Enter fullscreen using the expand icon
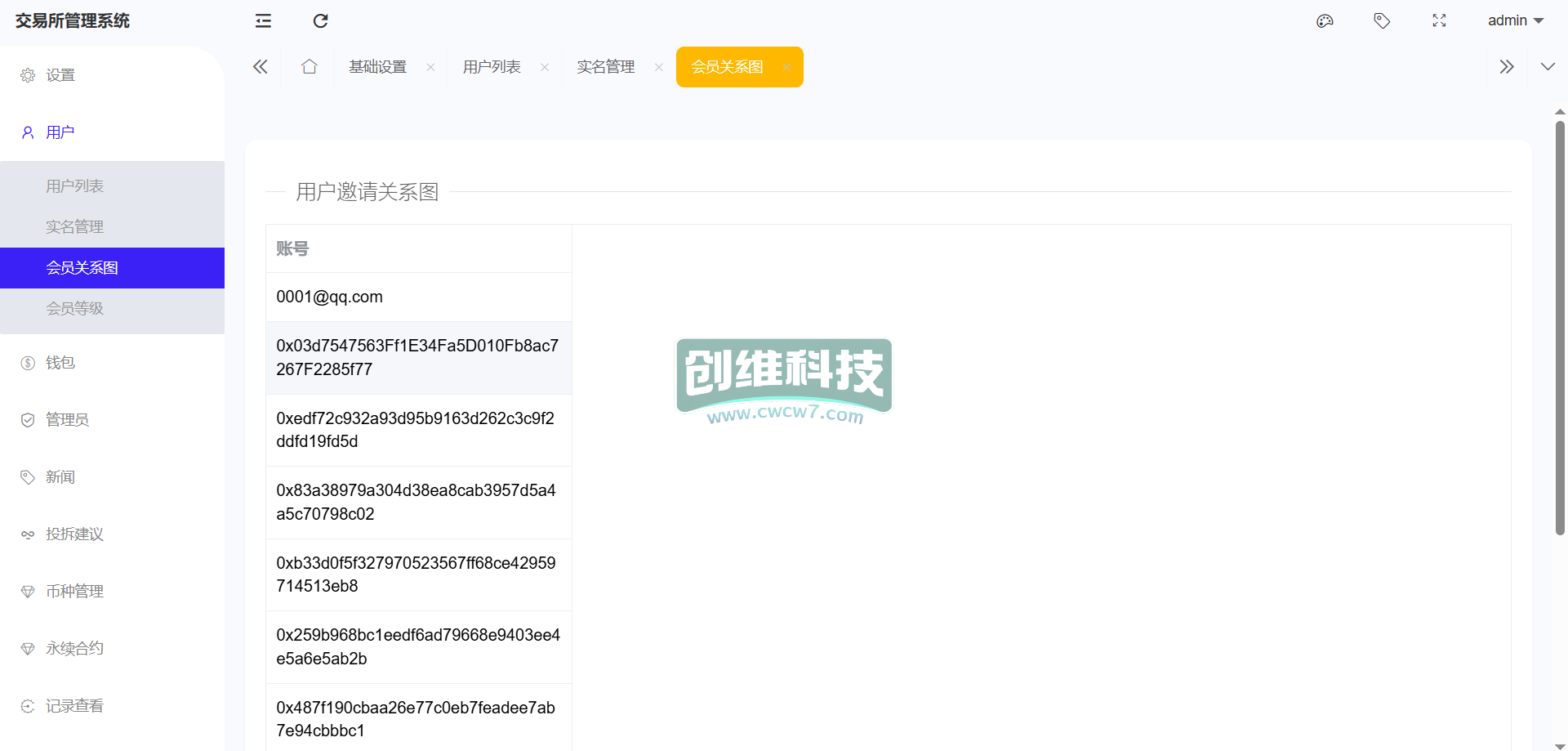 (x=1439, y=21)
